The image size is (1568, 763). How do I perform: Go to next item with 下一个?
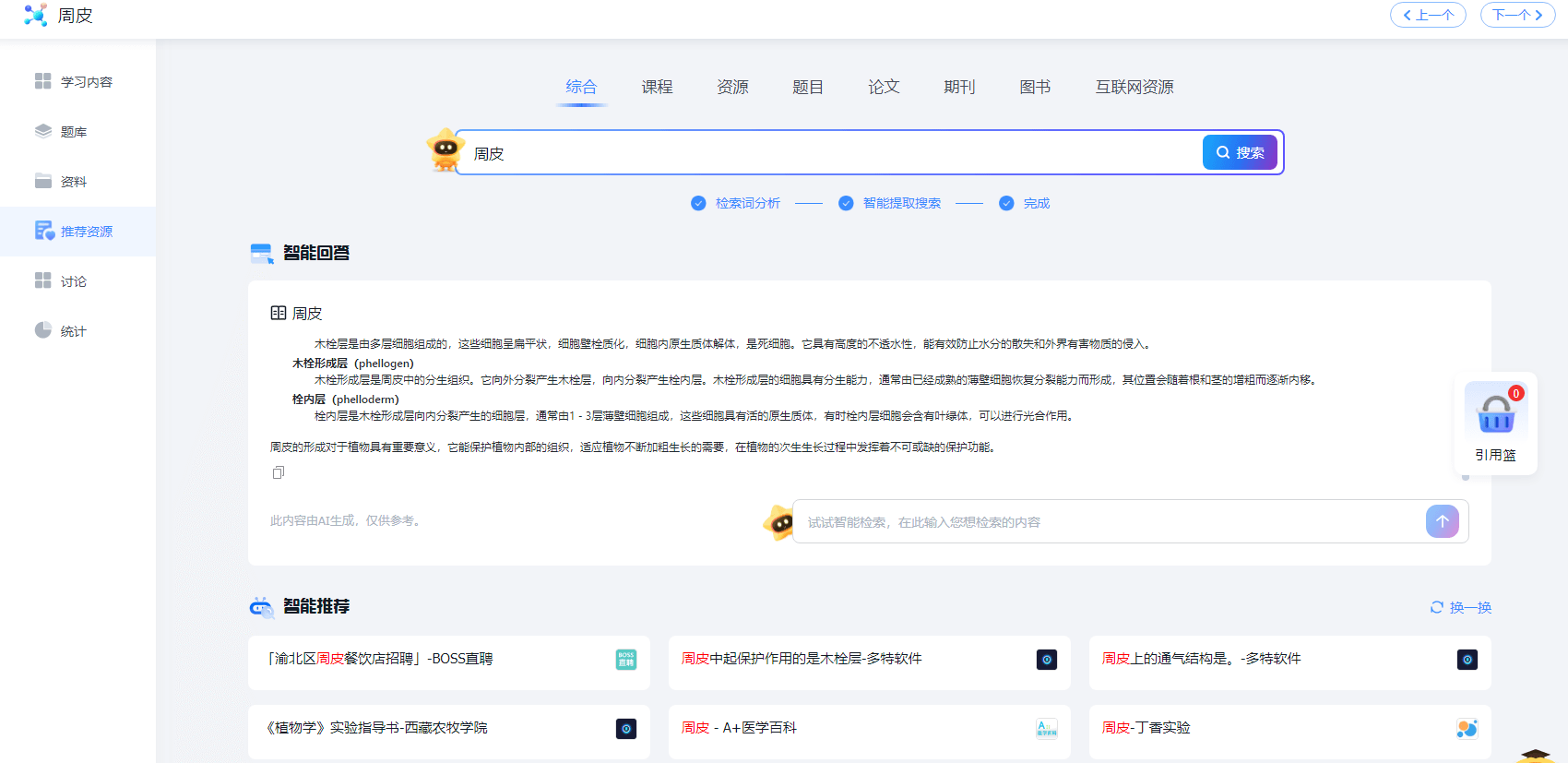(x=1517, y=15)
